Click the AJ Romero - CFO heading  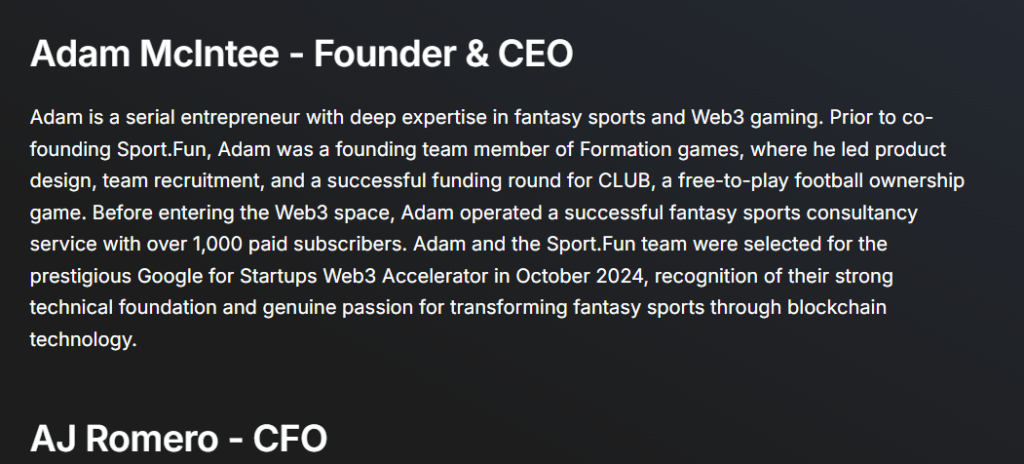click(x=178, y=438)
